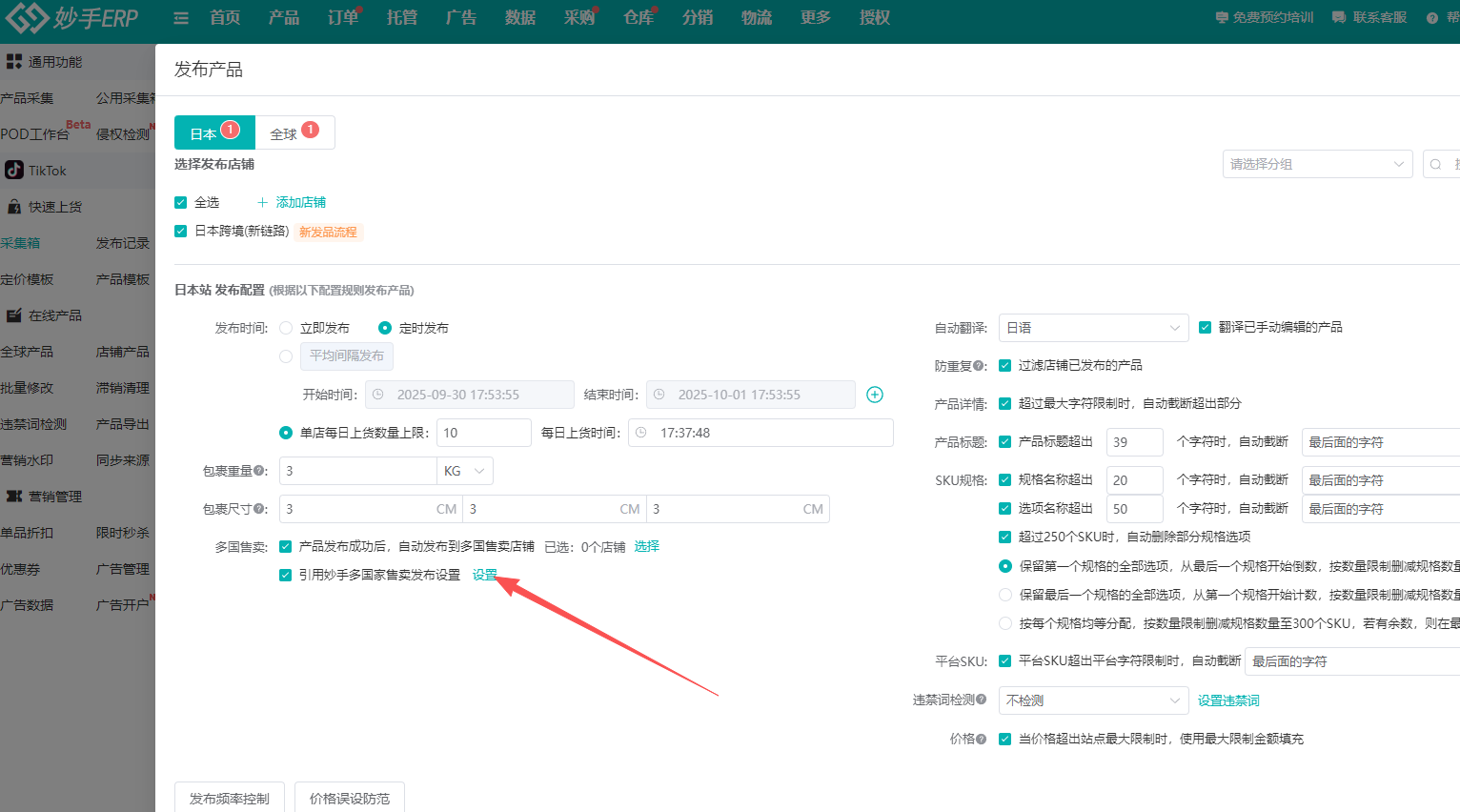The image size is (1460, 812).
Task: Click the search magnifier beside the group selector
Action: pyautogui.click(x=1437, y=163)
